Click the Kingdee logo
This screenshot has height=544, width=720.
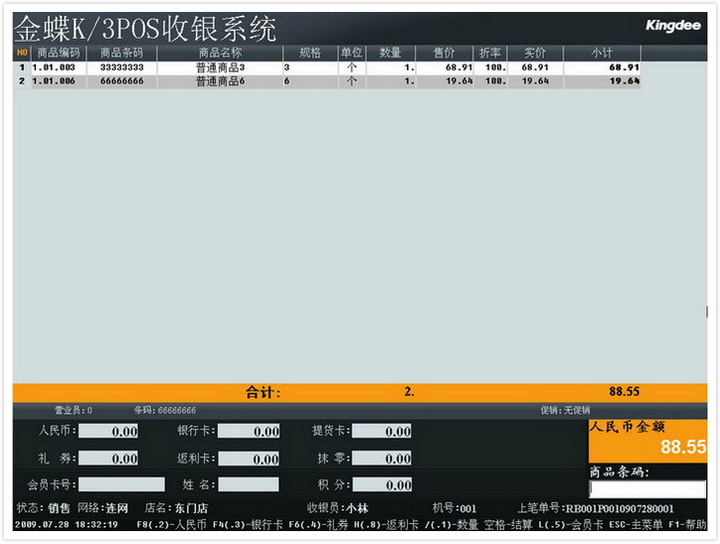click(x=673, y=26)
